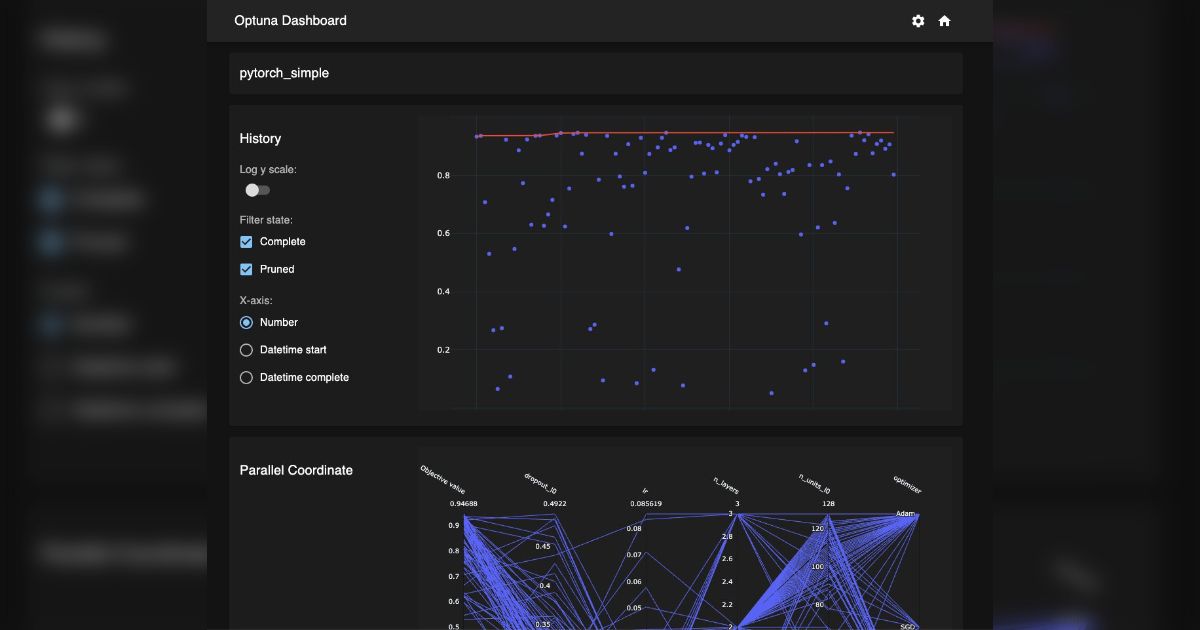Toggle the Log y scale switch
Viewport: 1200px width, 630px height.
click(257, 190)
